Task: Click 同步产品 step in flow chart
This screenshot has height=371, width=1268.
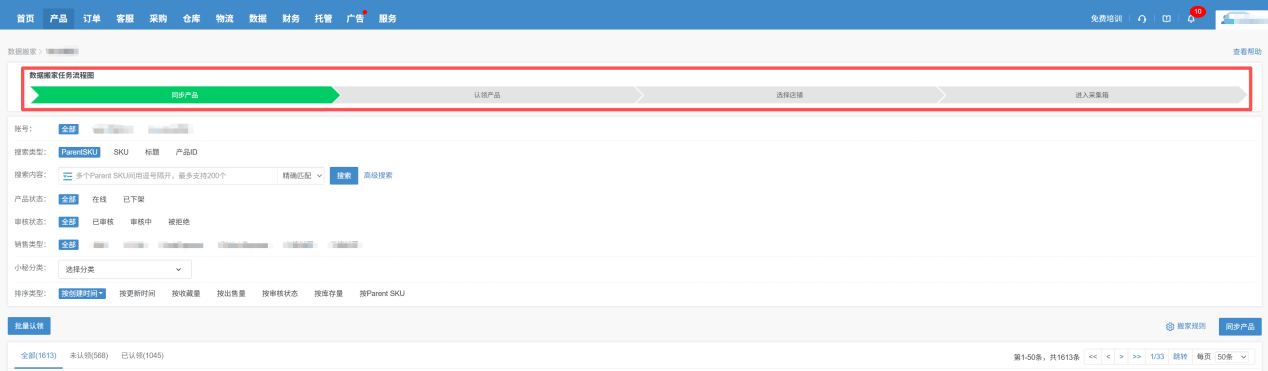Action: point(184,95)
